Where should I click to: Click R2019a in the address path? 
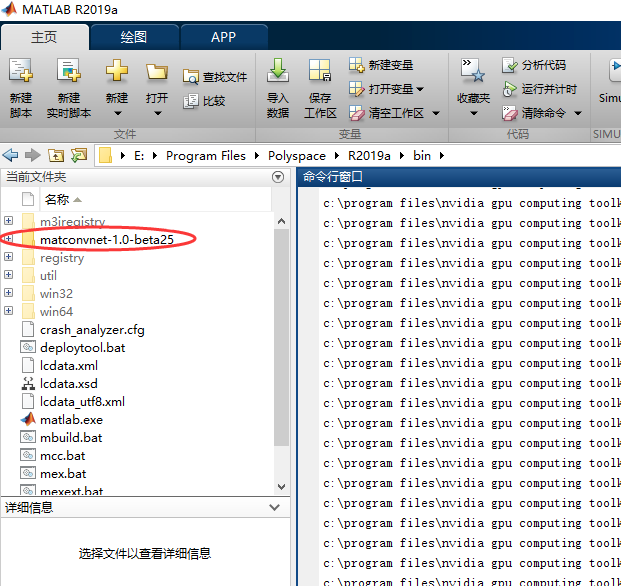pos(369,156)
